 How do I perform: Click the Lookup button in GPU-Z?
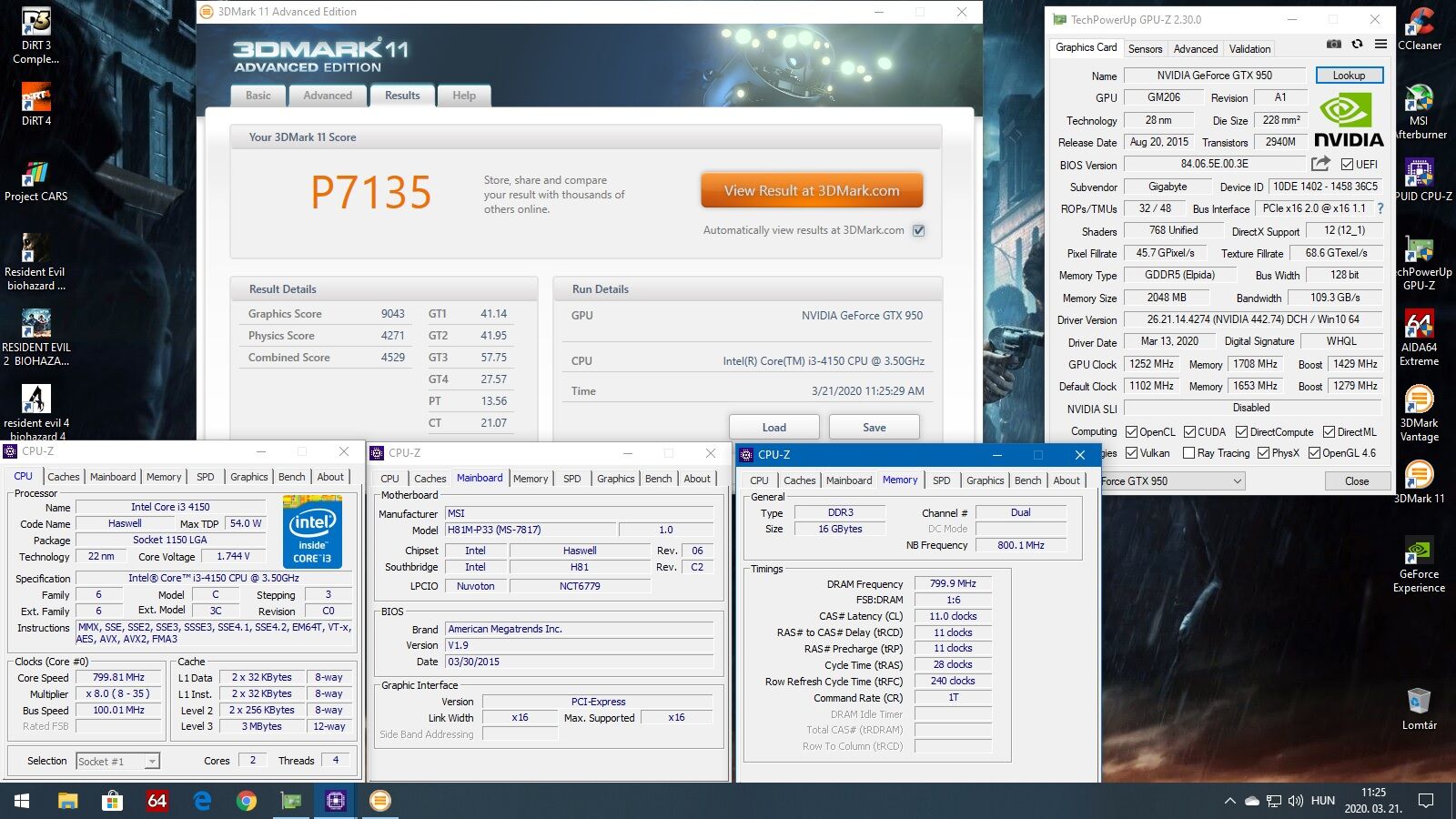pos(1349,76)
